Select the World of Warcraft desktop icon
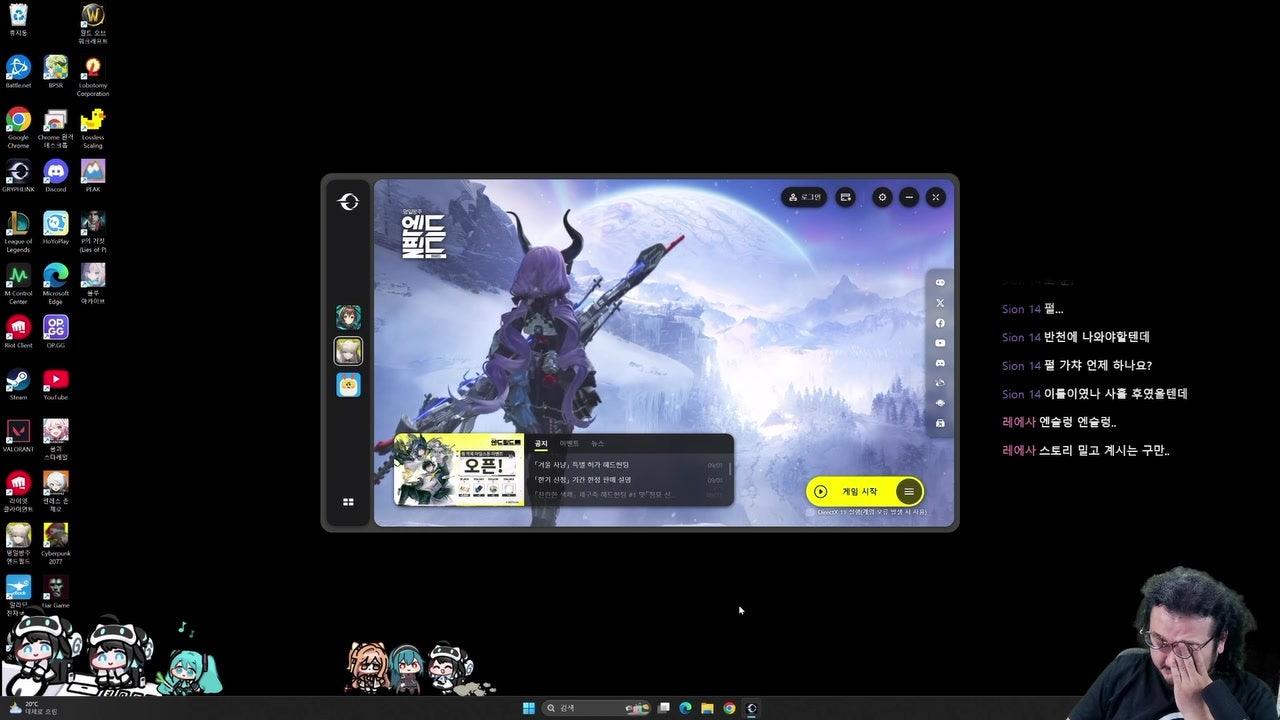Viewport: 1280px width, 720px height. click(93, 23)
